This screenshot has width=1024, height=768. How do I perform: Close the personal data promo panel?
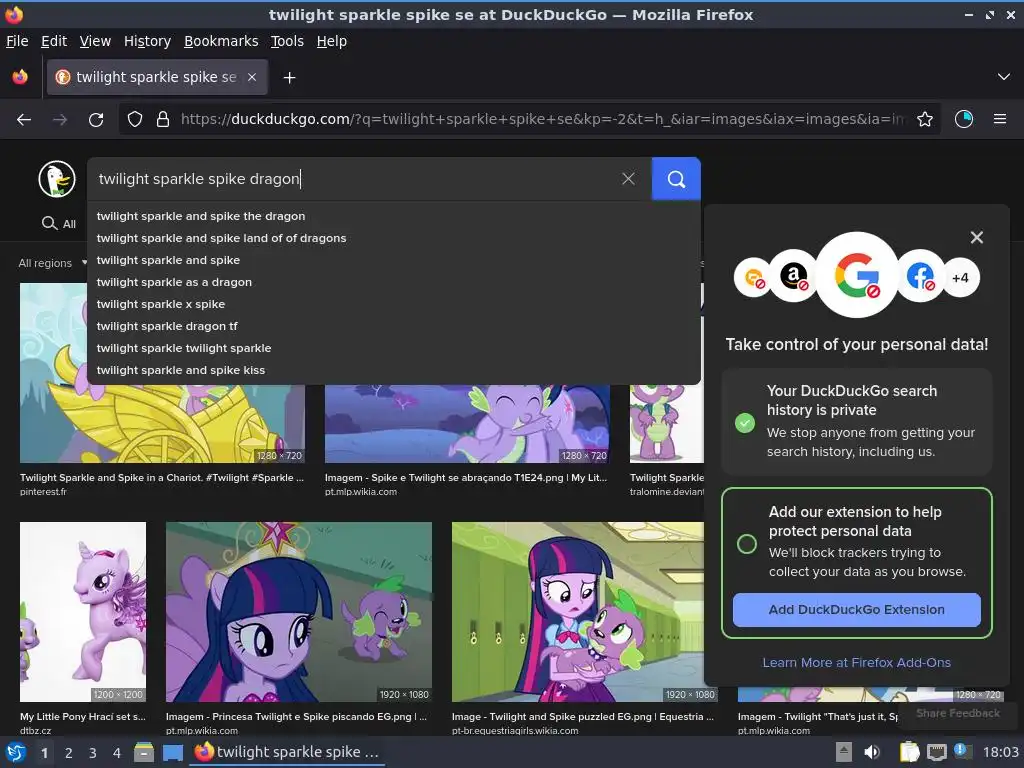[x=977, y=237]
